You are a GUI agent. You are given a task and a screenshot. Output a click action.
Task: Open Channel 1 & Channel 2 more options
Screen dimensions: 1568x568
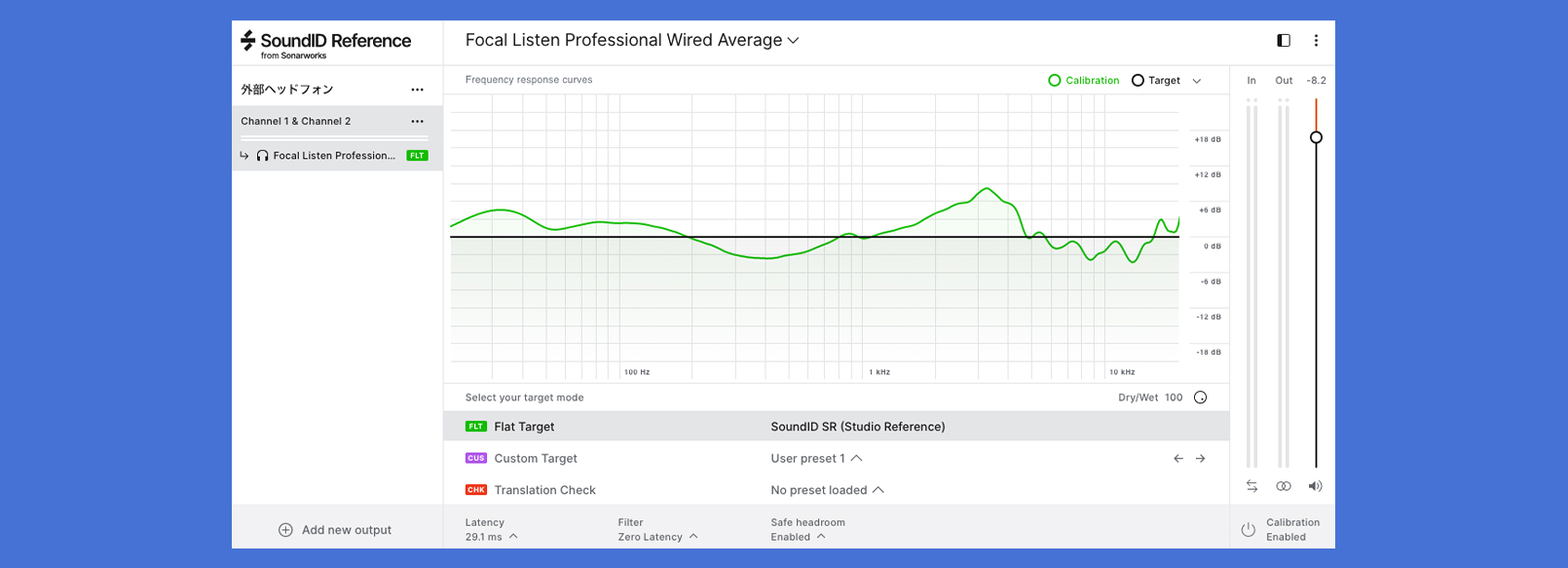tap(417, 122)
